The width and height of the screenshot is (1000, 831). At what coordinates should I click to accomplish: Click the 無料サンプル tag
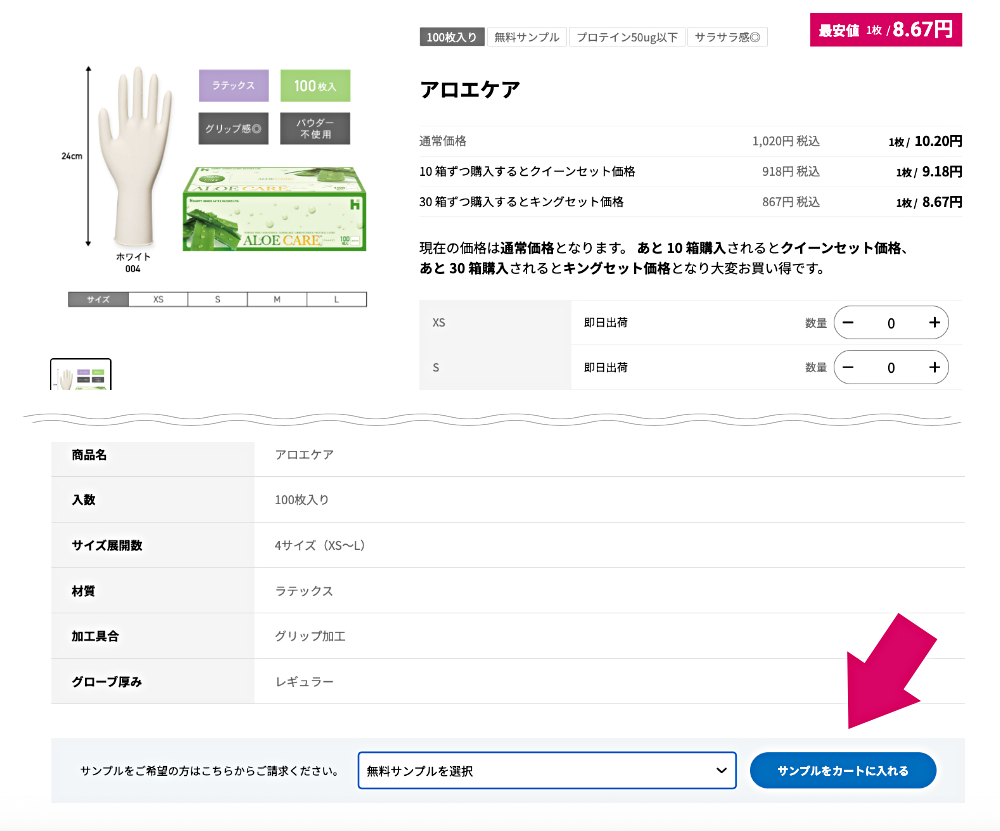point(527,37)
